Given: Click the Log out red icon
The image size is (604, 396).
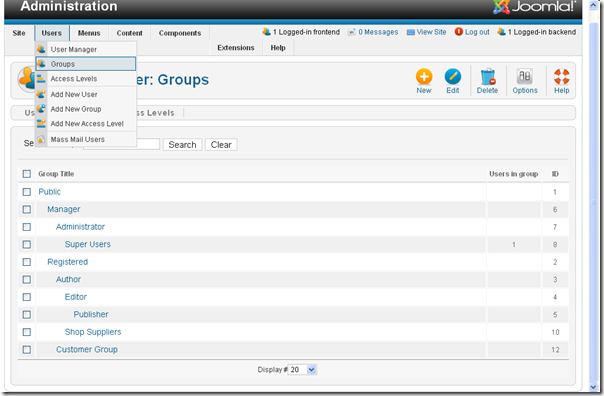Looking at the screenshot, I should point(458,32).
